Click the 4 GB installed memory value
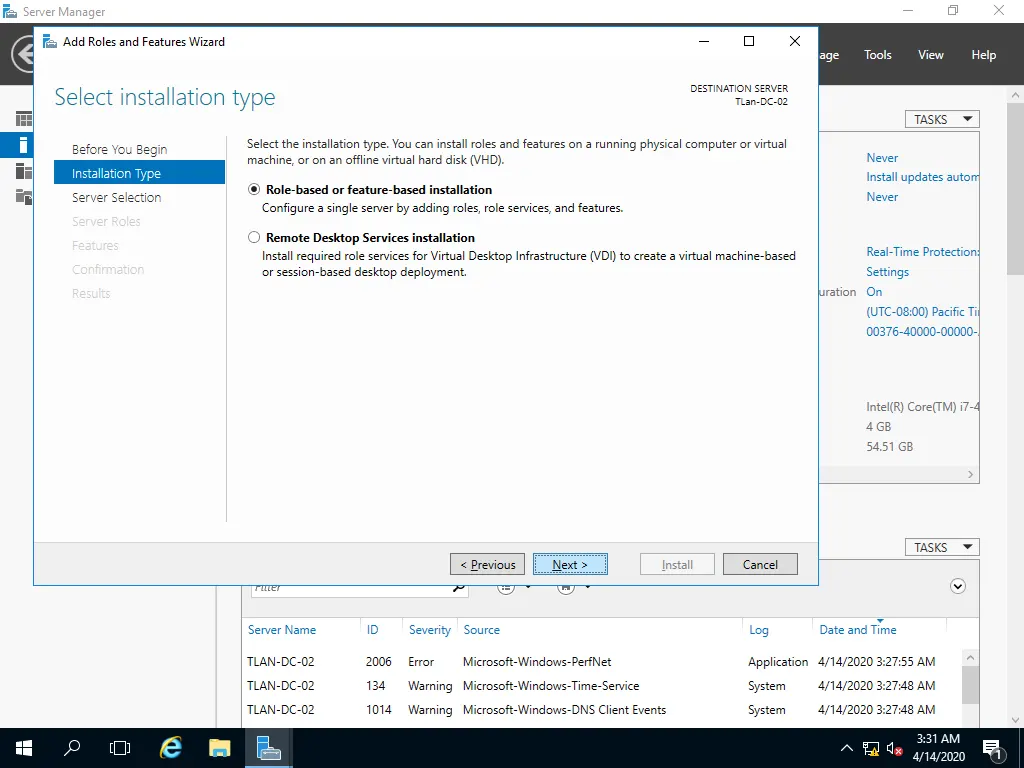The image size is (1024, 768). (878, 426)
